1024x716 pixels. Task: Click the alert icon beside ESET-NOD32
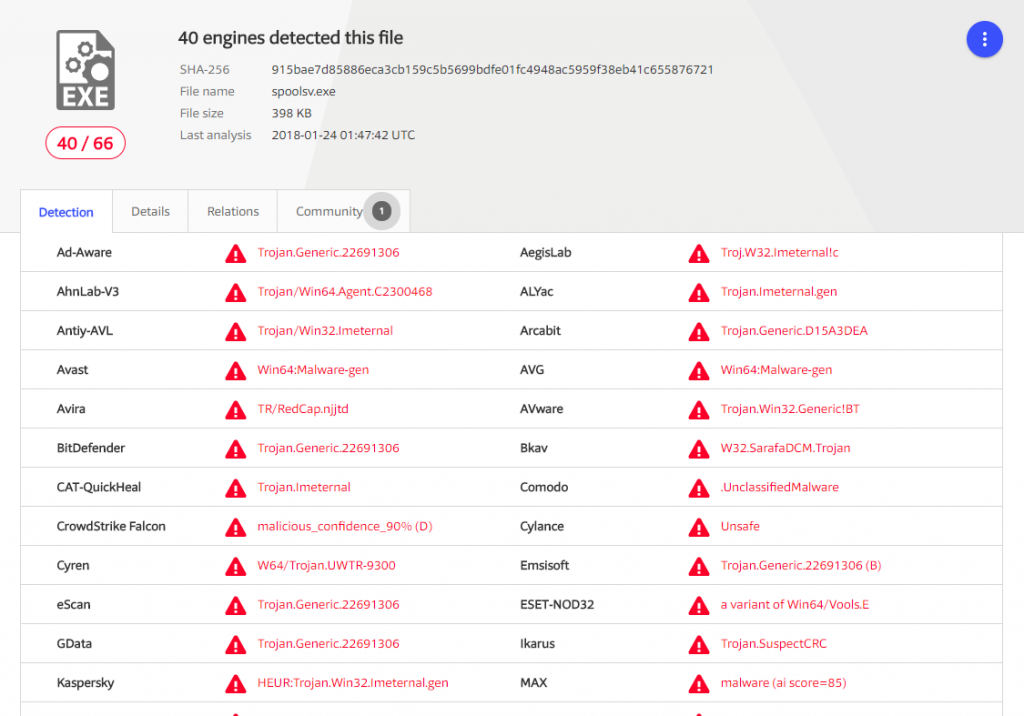(699, 605)
